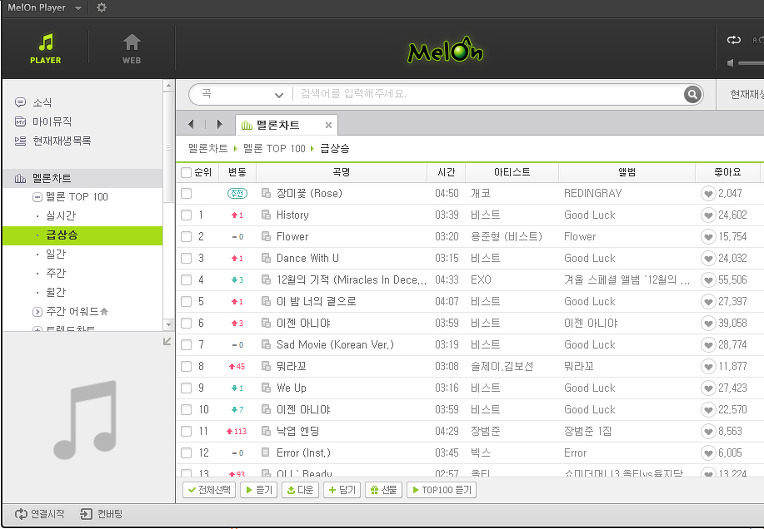The image size is (764, 529).
Task: Navigate back with the left arrow
Action: point(191,125)
